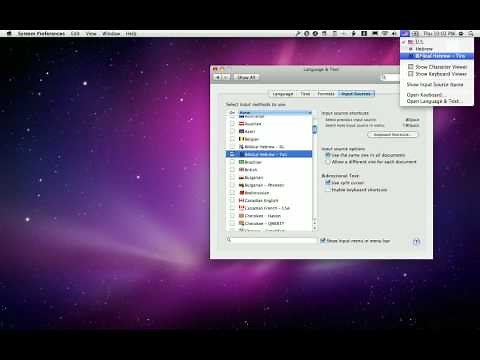This screenshot has height=360, width=480.
Task: Click the Azeri flag icon in list
Action: pyautogui.click(x=241, y=131)
